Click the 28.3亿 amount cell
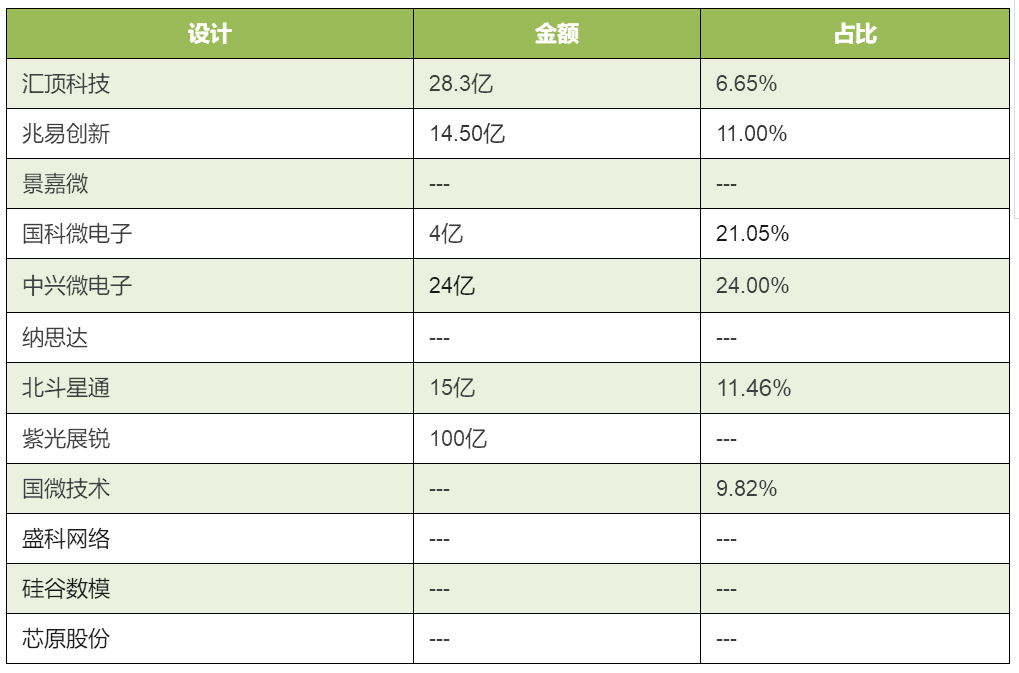 point(557,84)
